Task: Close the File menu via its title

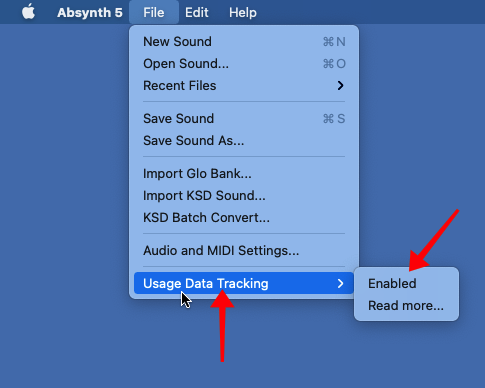Action: pos(154,12)
